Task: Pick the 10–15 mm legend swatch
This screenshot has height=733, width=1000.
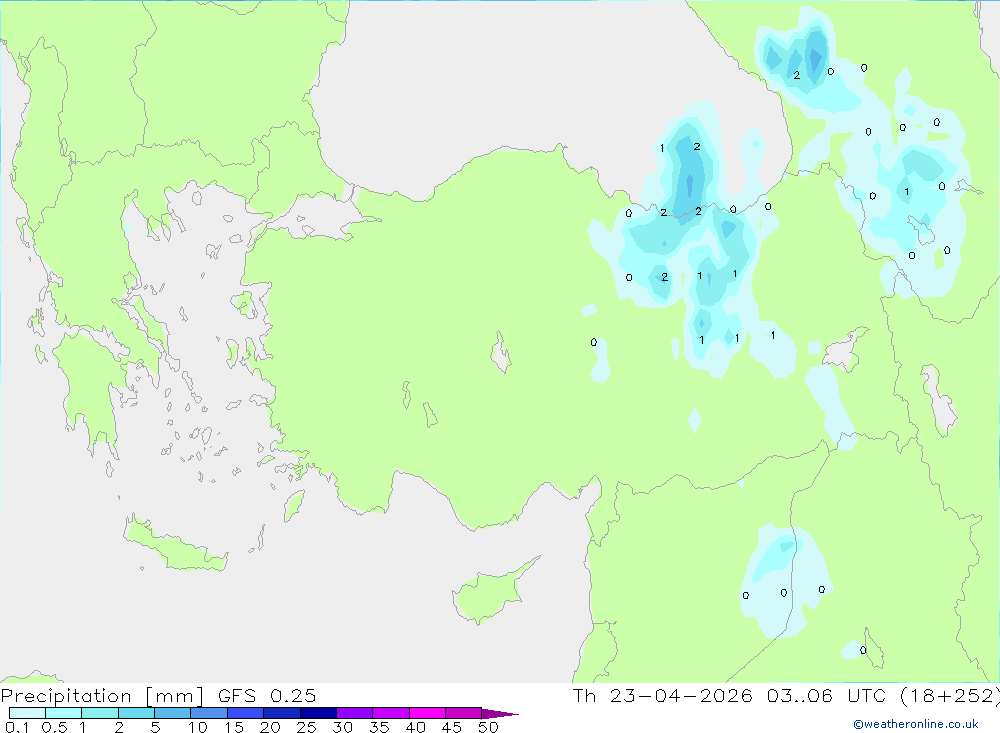Action: point(209,713)
